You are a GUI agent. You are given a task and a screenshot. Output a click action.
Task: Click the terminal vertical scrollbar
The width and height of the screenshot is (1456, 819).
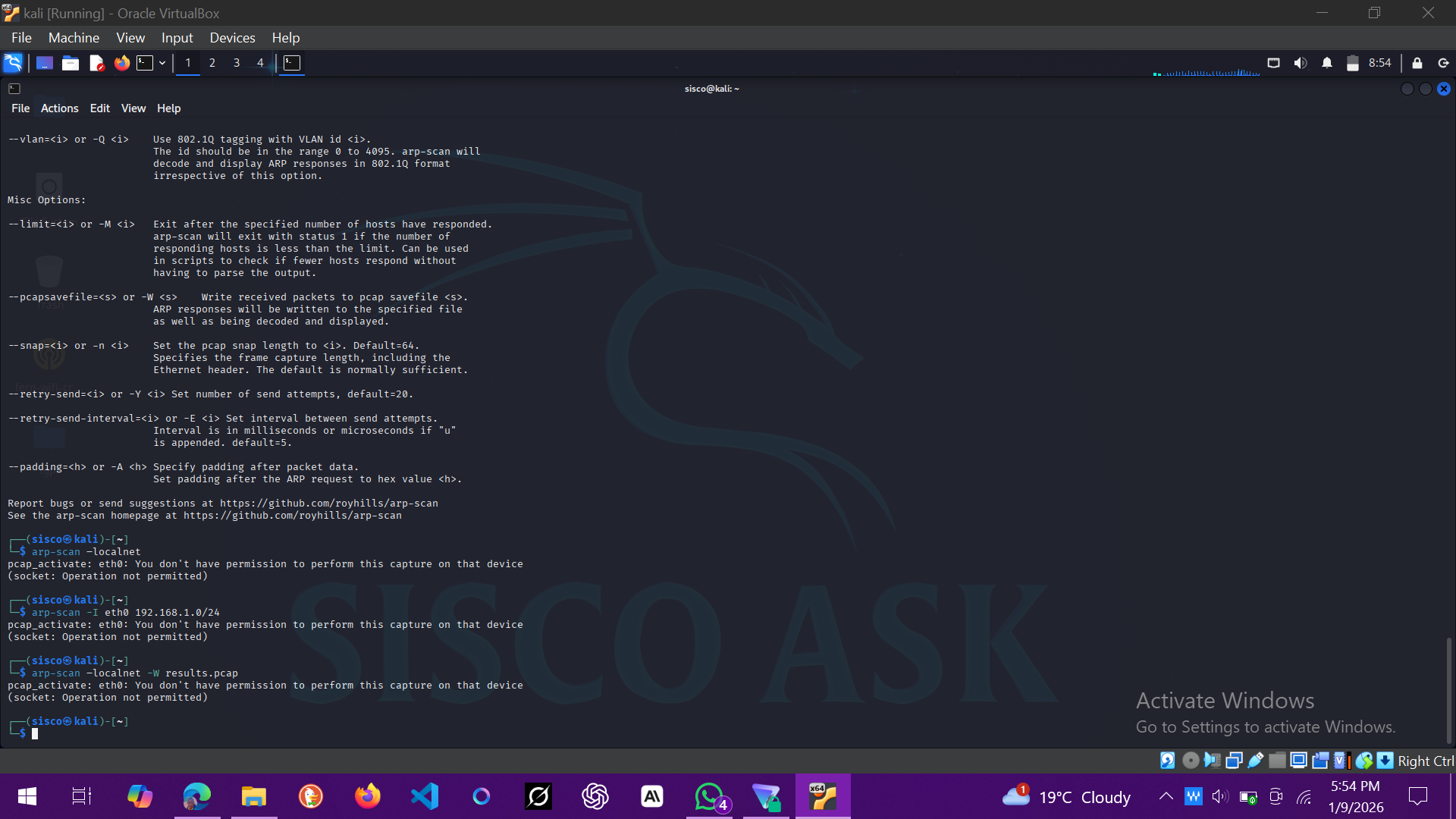pos(1448,690)
